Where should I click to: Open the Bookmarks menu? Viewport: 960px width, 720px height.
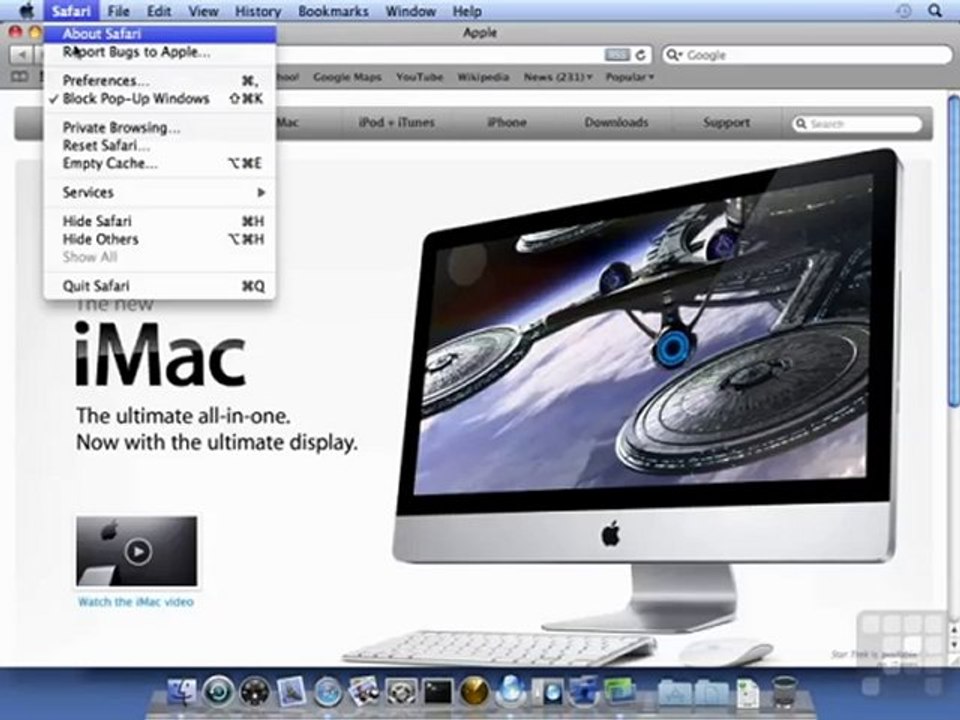pos(333,11)
